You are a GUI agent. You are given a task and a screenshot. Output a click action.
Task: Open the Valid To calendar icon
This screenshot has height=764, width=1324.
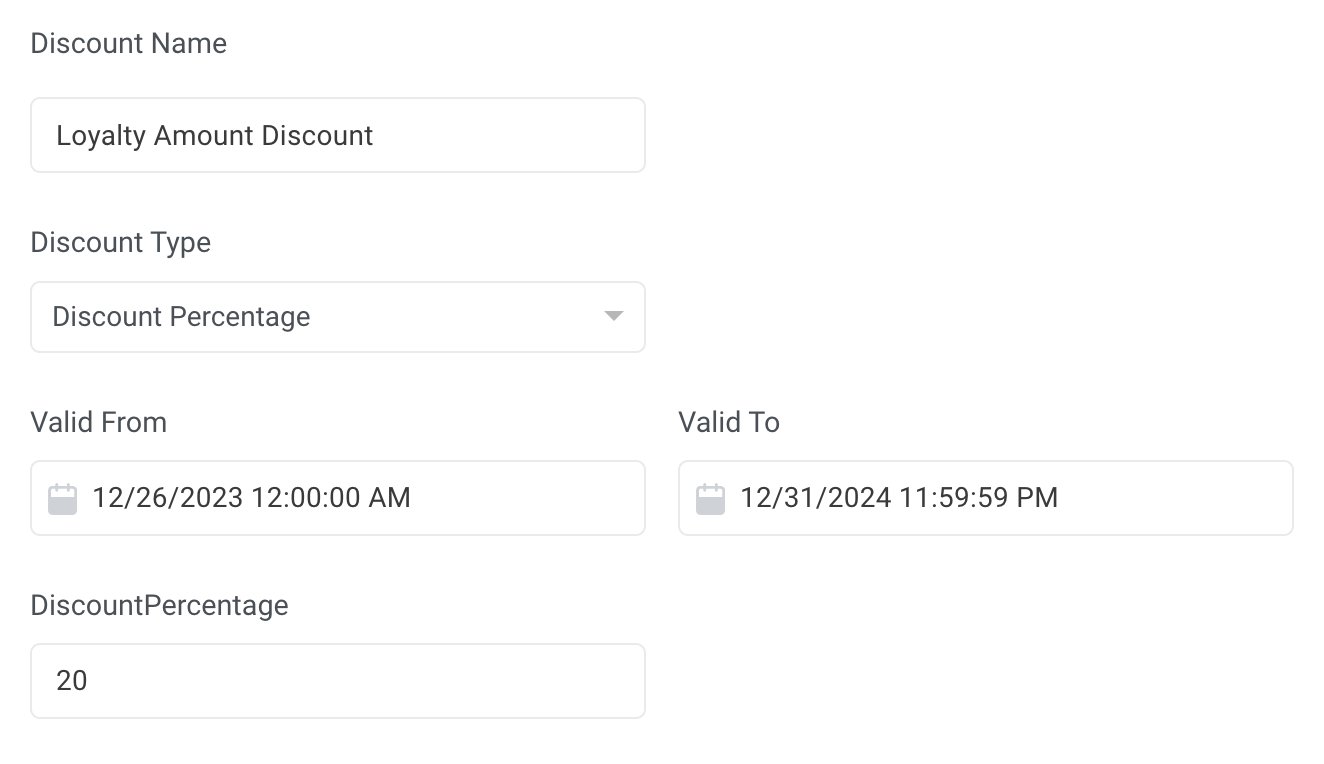(x=710, y=498)
